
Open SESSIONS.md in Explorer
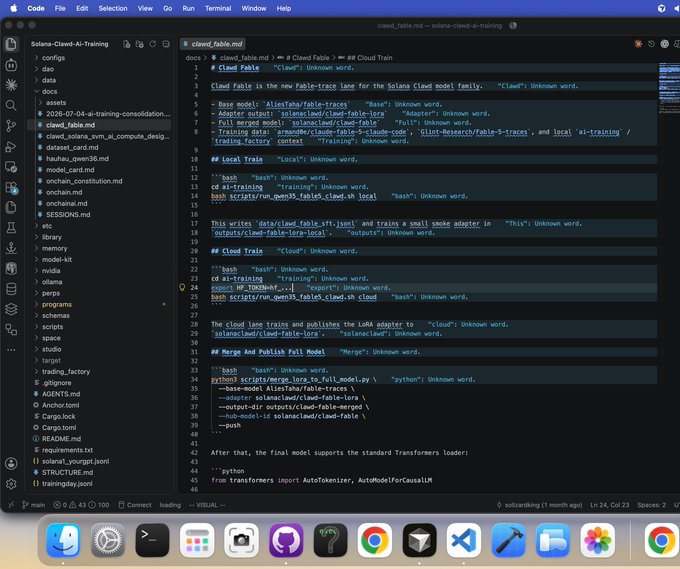tap(68, 215)
